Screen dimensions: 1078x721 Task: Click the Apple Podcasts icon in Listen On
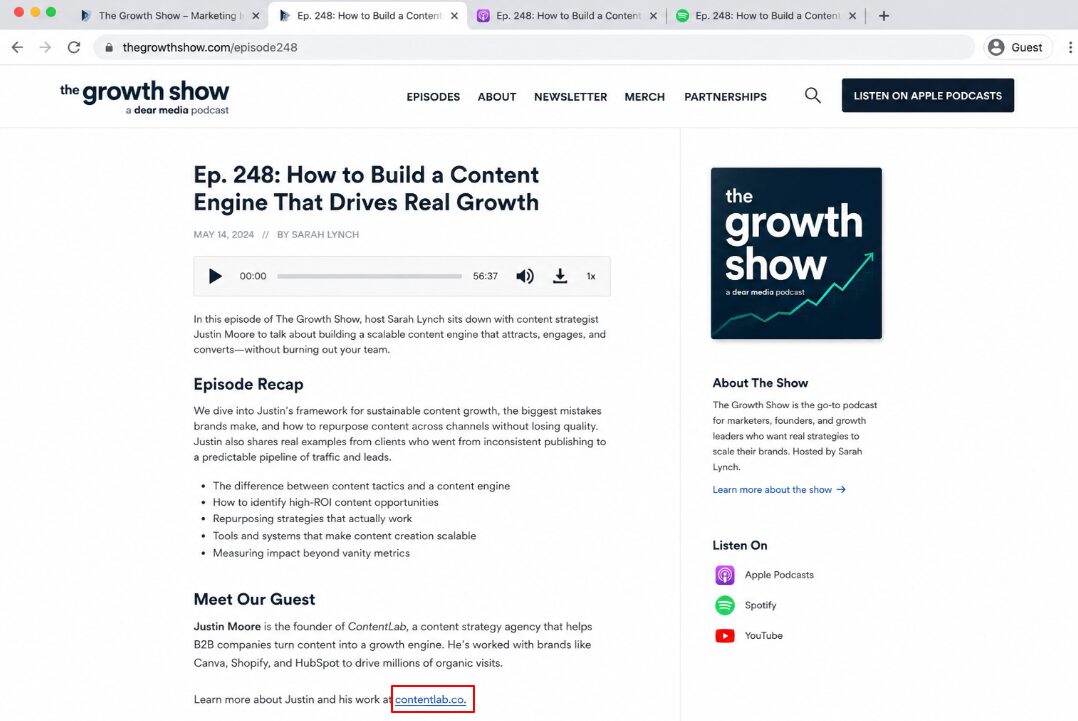(x=725, y=575)
